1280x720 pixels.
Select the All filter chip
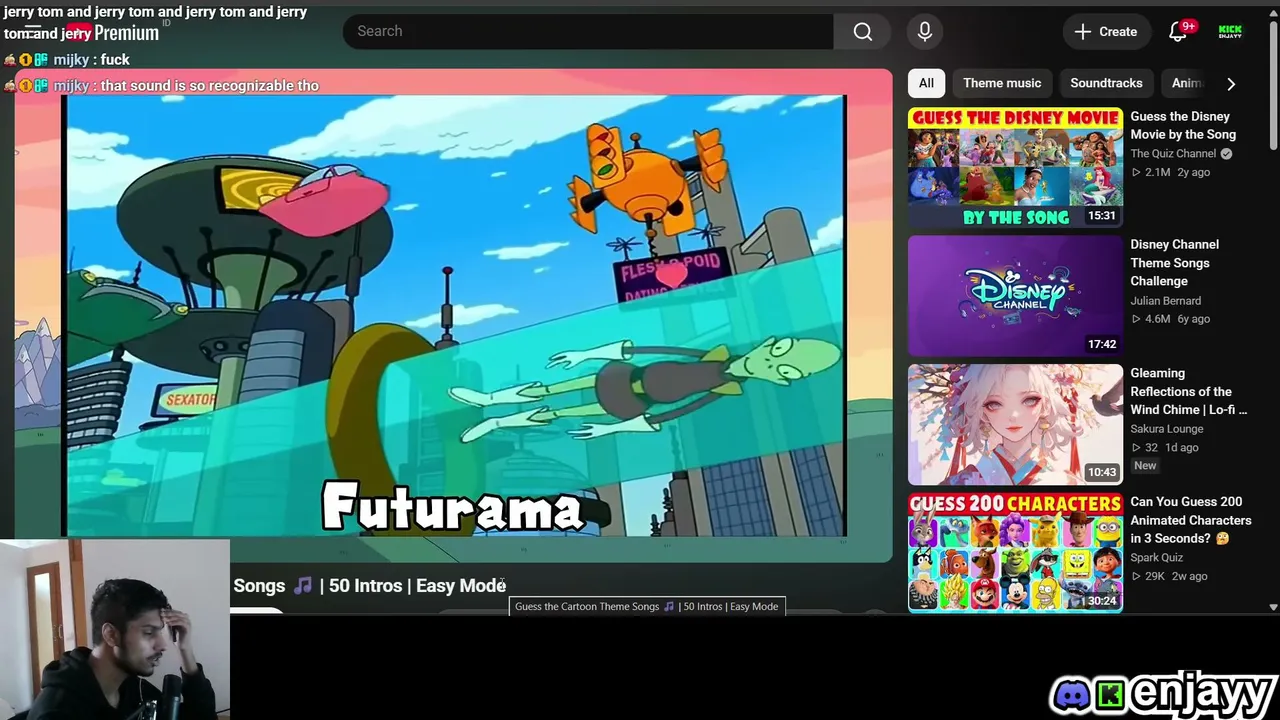(926, 83)
